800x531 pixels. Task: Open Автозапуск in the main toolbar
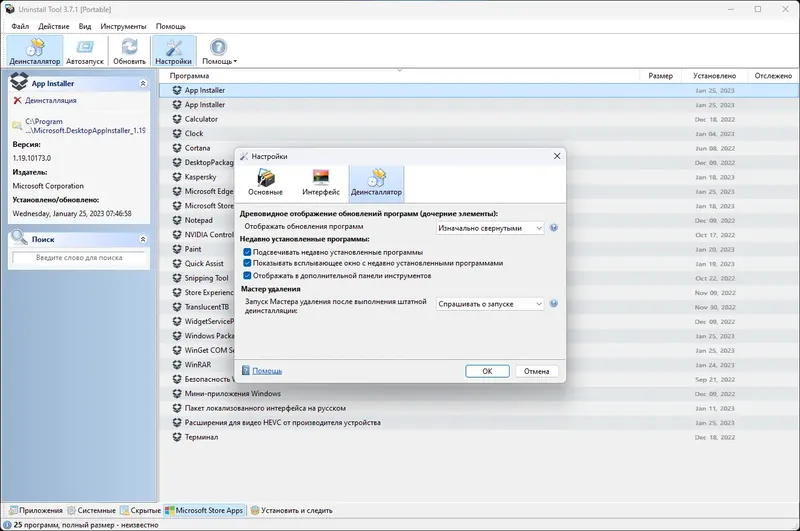(x=85, y=51)
